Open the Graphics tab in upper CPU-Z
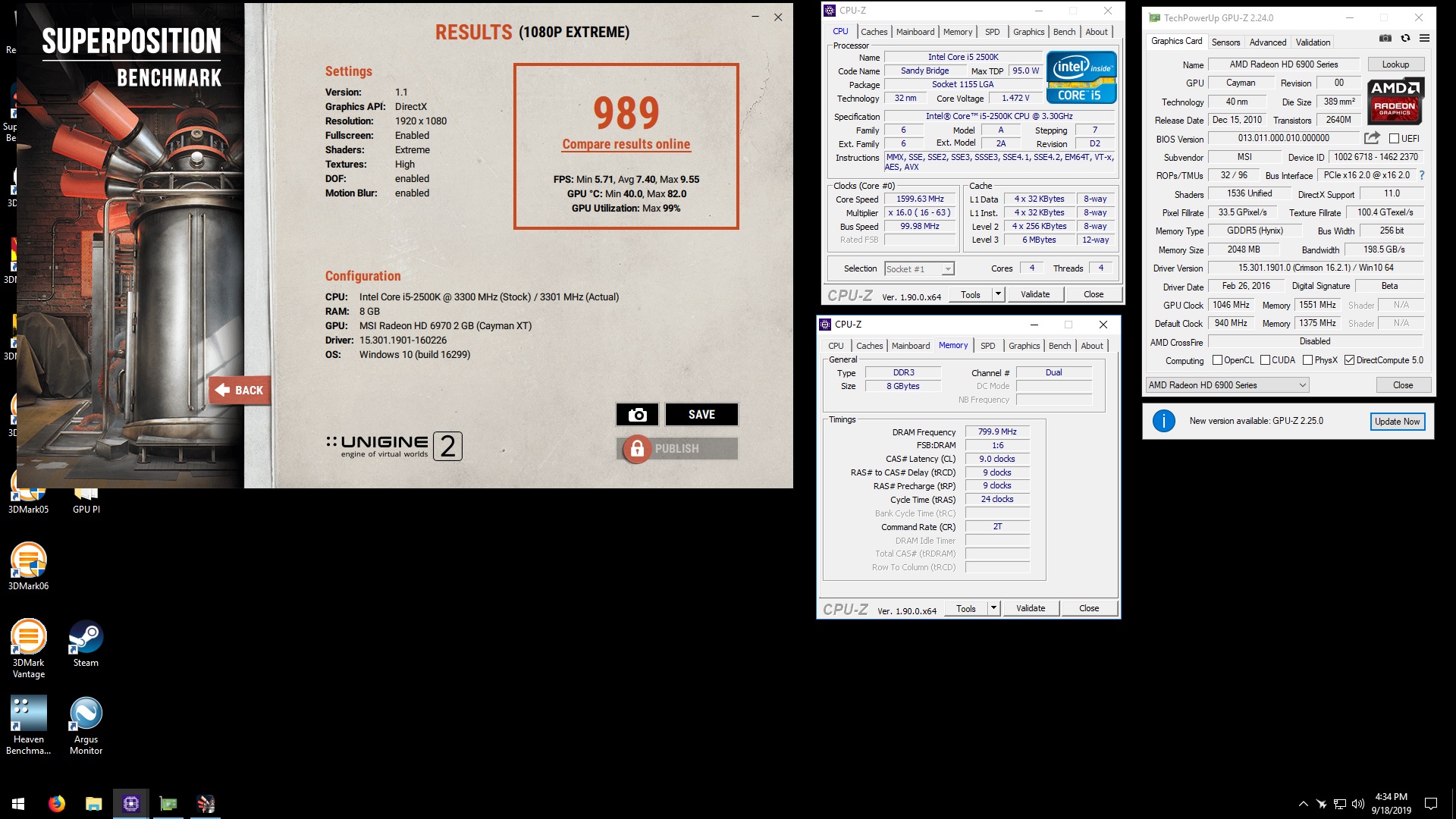 tap(1028, 32)
